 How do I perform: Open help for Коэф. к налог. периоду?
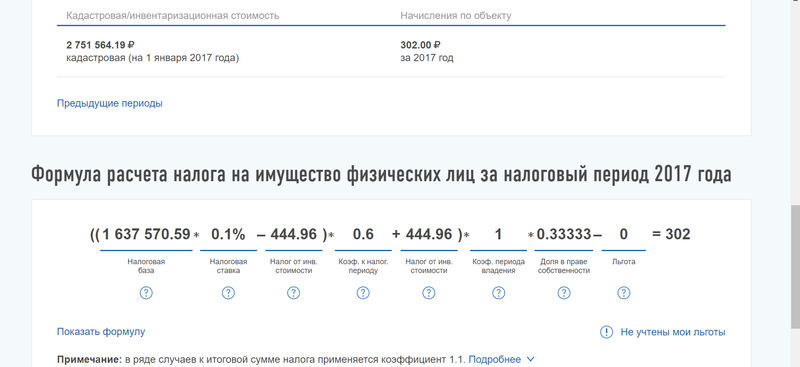click(363, 293)
